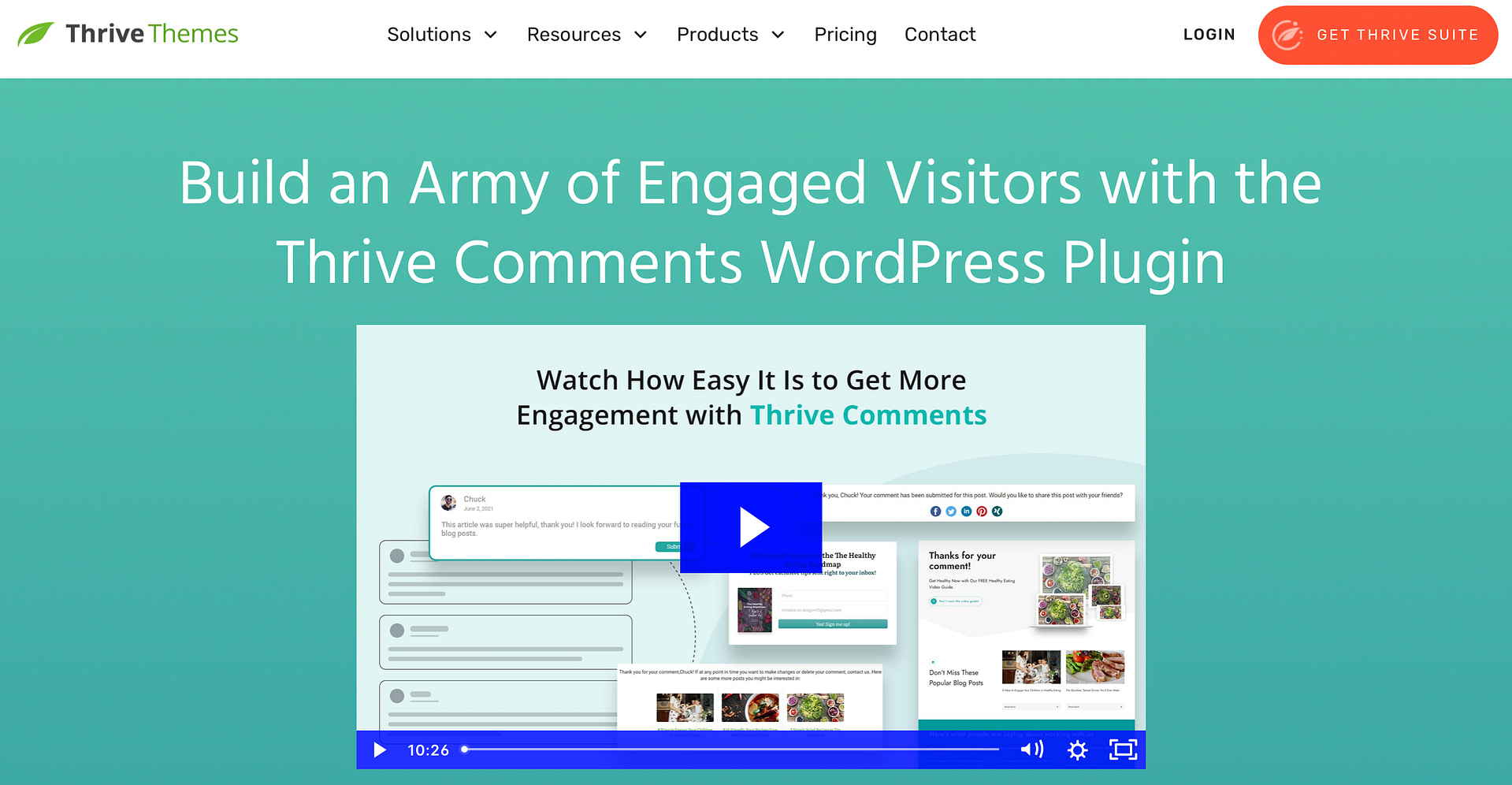Click the Pinterest share icon in video
Image resolution: width=1512 pixels, height=785 pixels.
coord(982,512)
